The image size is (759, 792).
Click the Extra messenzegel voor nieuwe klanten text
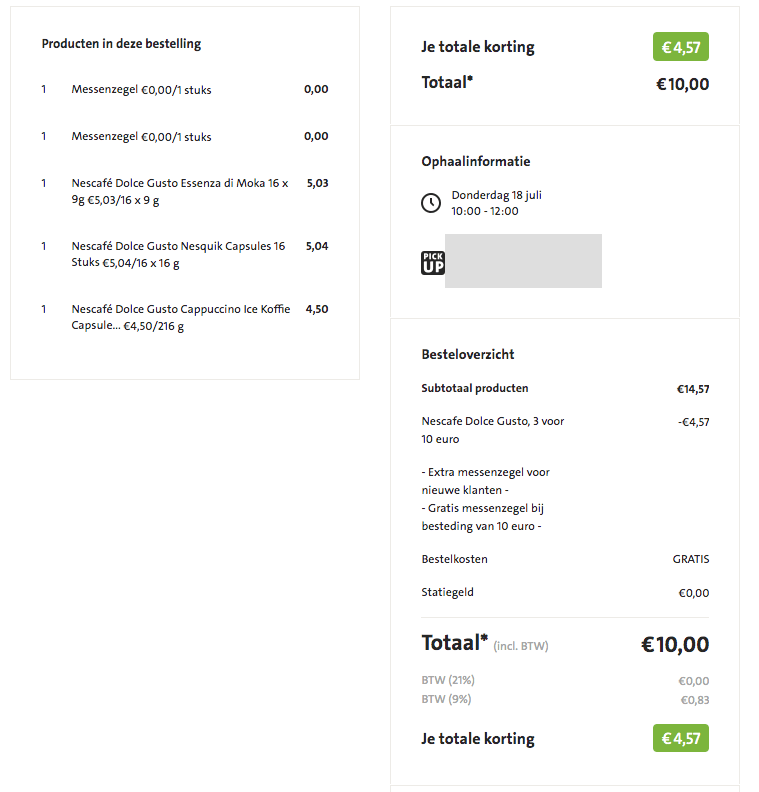click(x=486, y=481)
